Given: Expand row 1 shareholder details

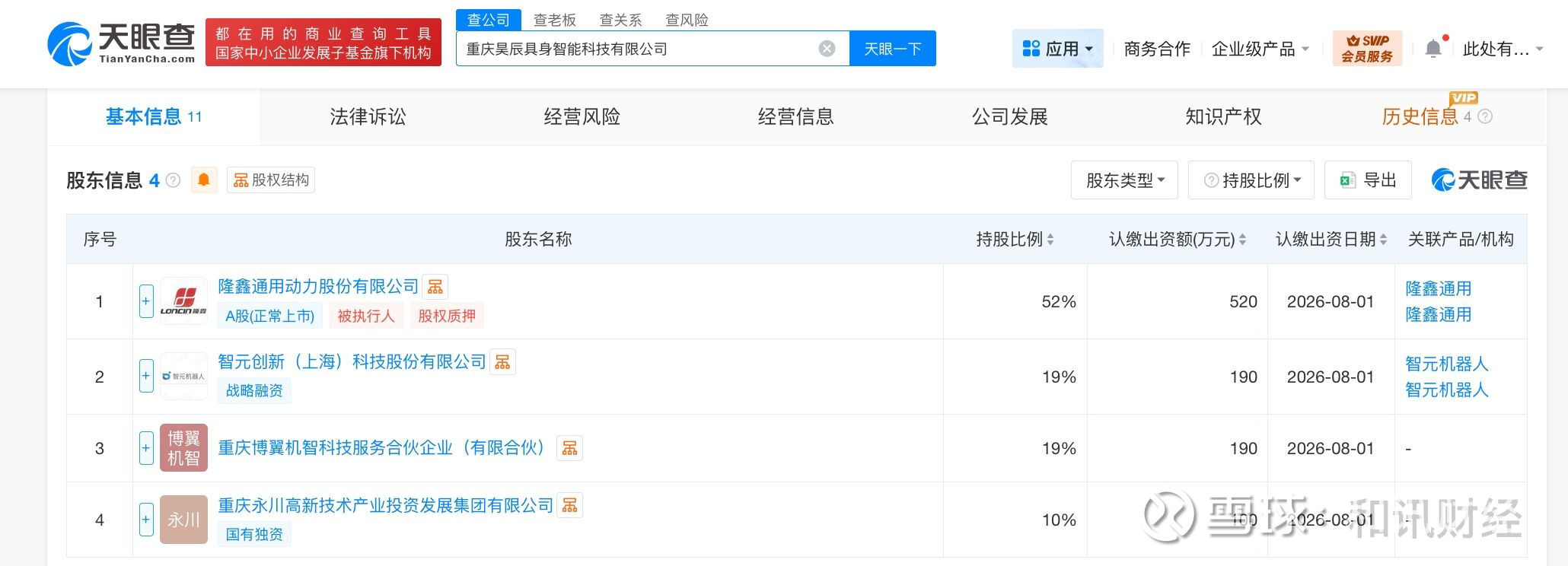Looking at the screenshot, I should [x=146, y=301].
